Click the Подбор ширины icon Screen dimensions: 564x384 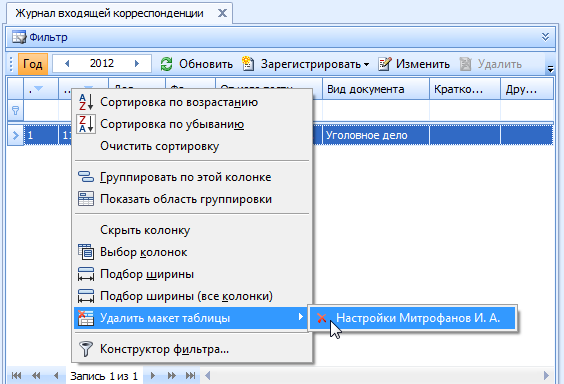click(86, 274)
